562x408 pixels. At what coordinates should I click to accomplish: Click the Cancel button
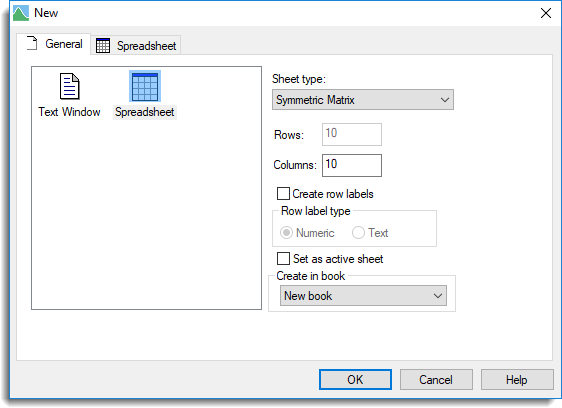pyautogui.click(x=436, y=380)
